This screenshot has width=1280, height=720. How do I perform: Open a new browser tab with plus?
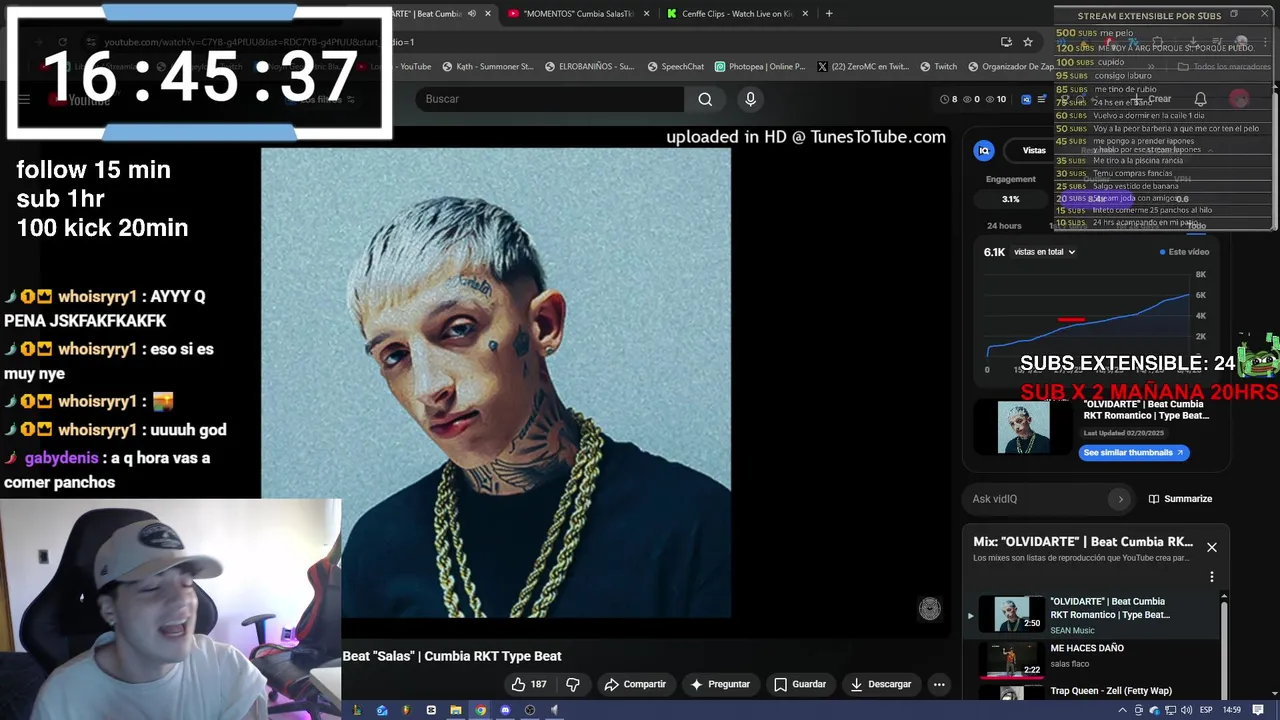click(829, 14)
